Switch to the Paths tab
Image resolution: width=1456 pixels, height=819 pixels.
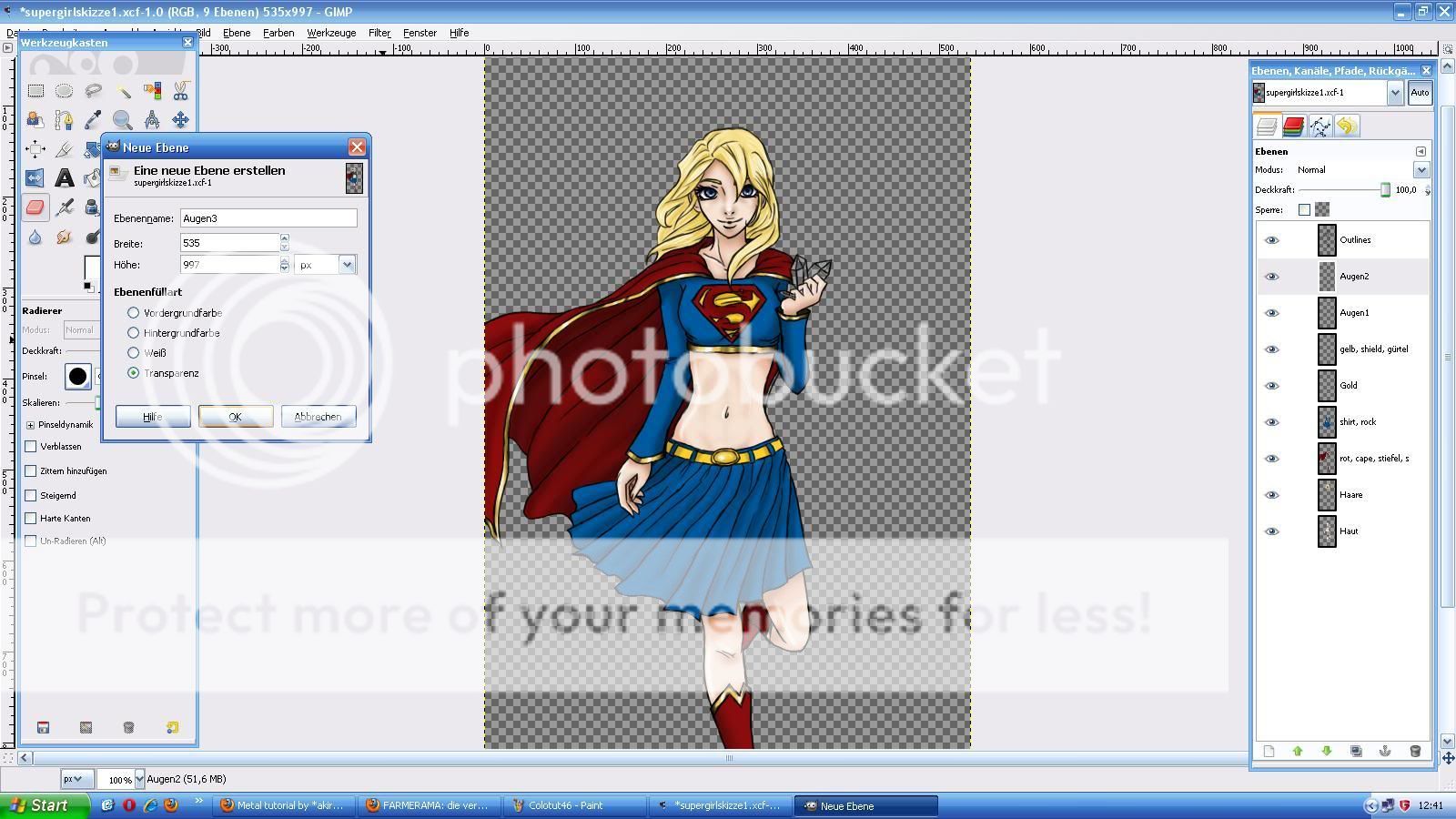pos(1319,126)
